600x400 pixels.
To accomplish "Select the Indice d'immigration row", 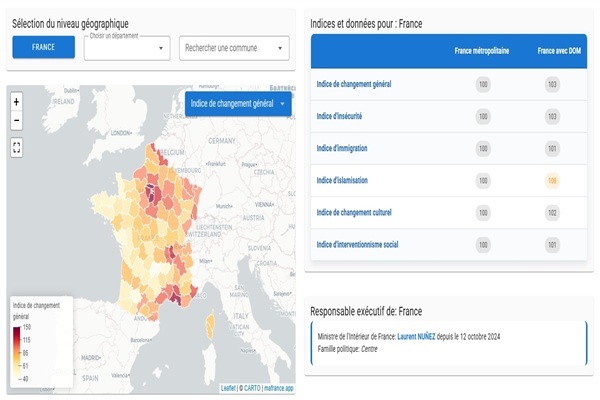I will (343, 148).
